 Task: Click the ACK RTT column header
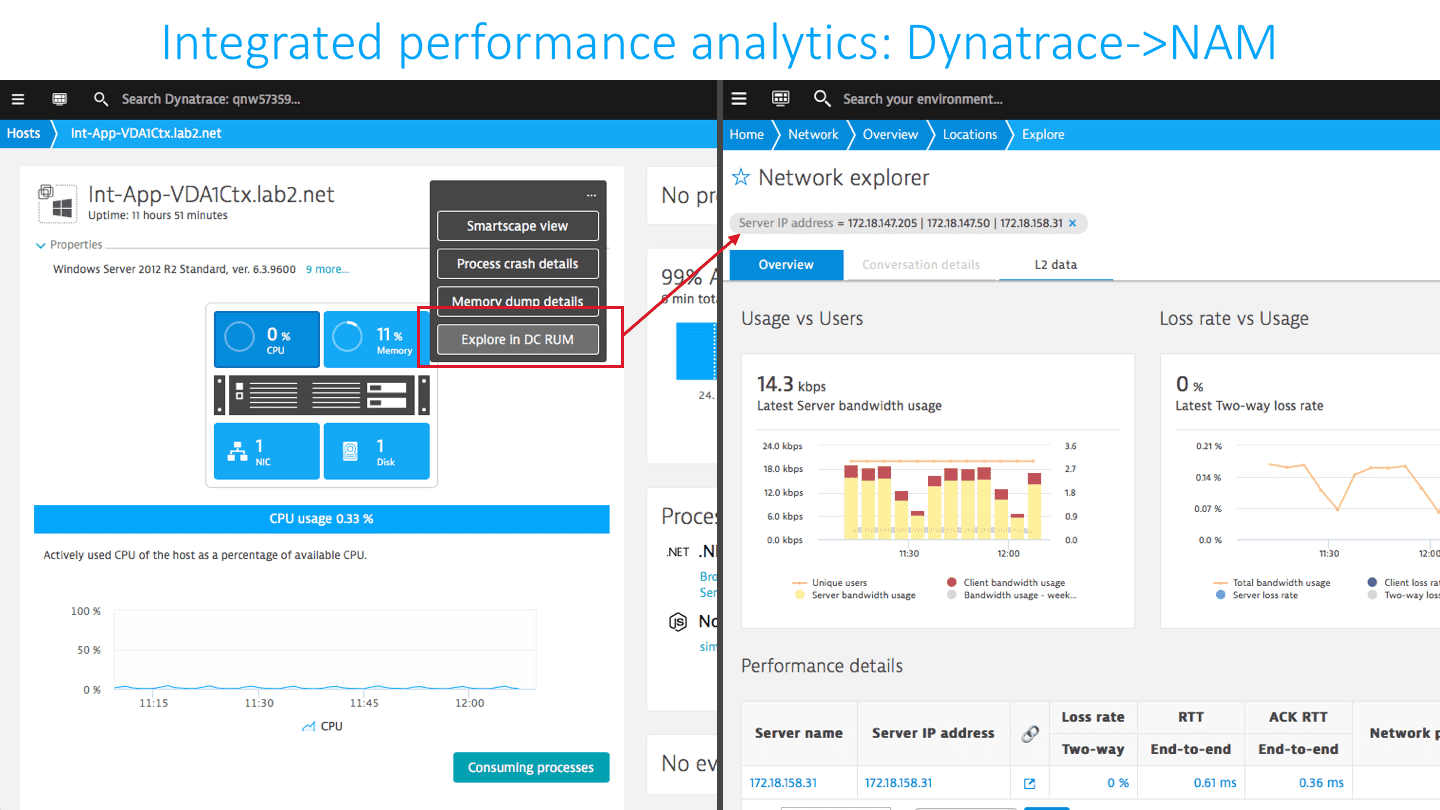coord(1298,717)
